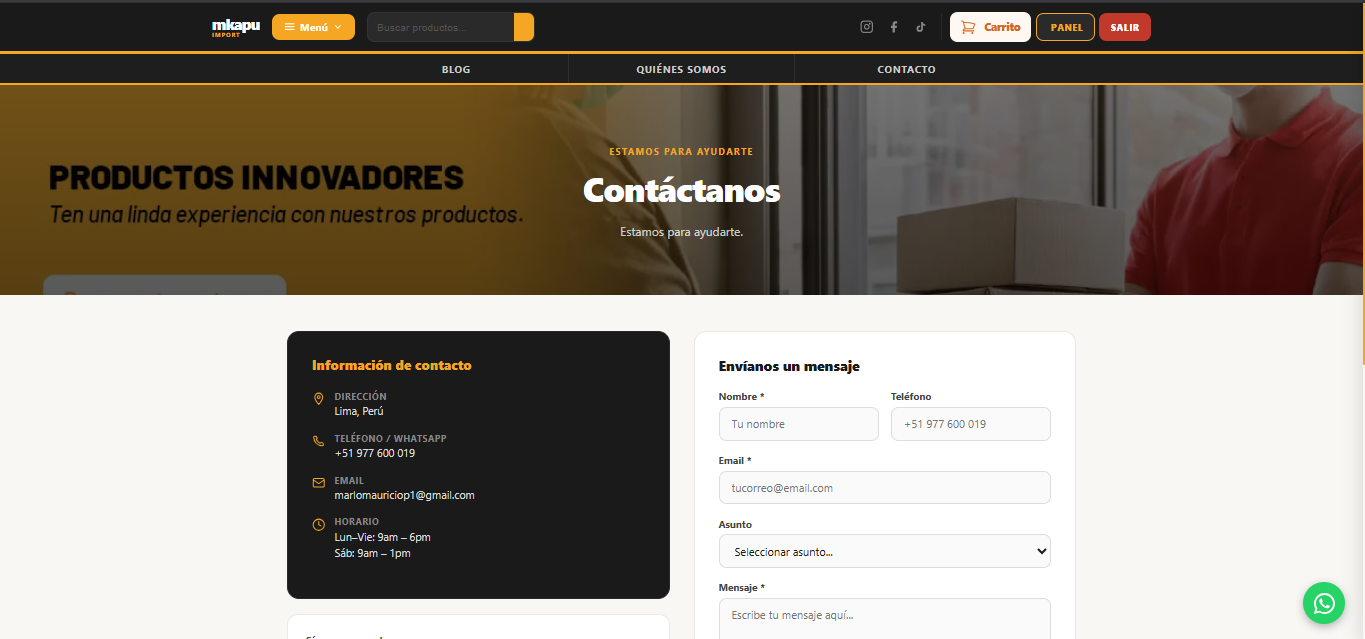Click the mariomauriciop1@gmail.com email address
1365x639 pixels.
[x=405, y=495]
